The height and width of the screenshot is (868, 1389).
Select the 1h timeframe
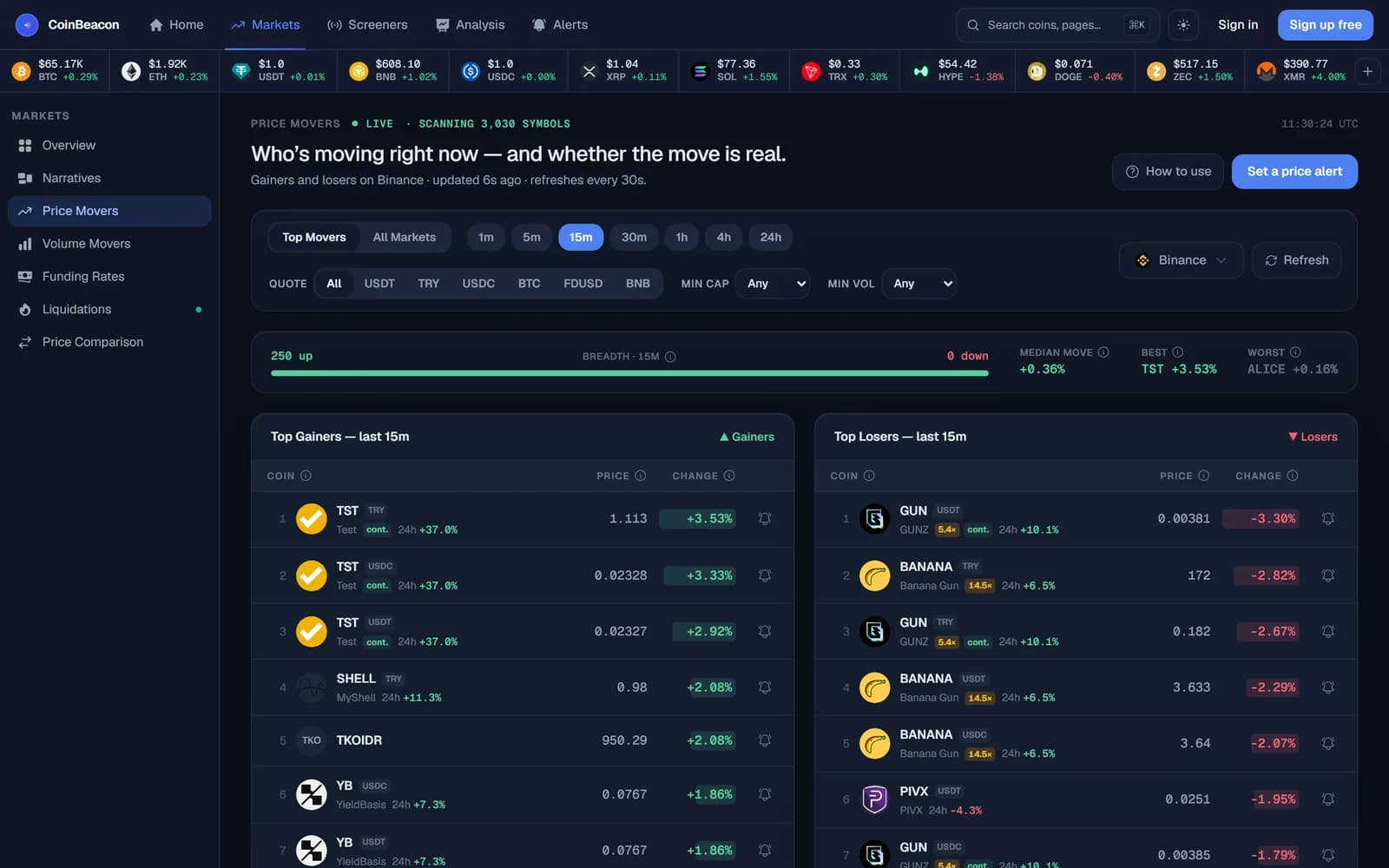(681, 238)
